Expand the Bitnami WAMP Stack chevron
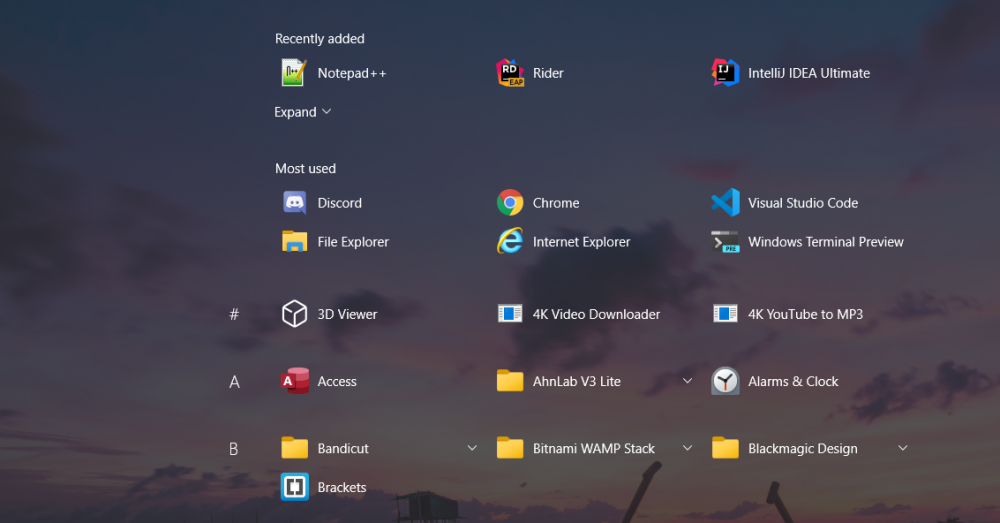The width and height of the screenshot is (1000, 523). pyautogui.click(x=687, y=448)
